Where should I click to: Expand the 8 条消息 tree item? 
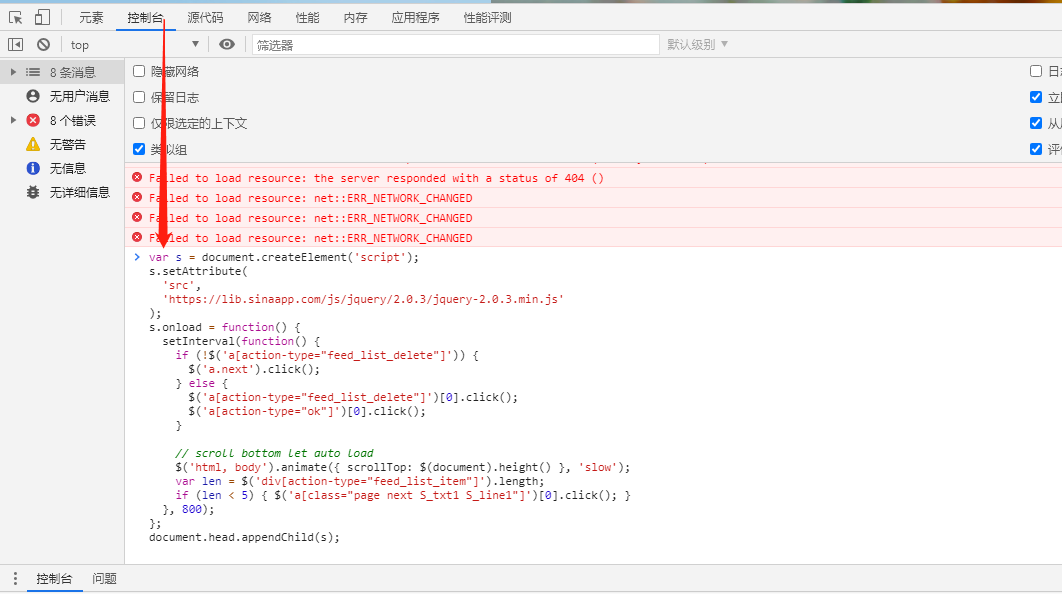(13, 72)
